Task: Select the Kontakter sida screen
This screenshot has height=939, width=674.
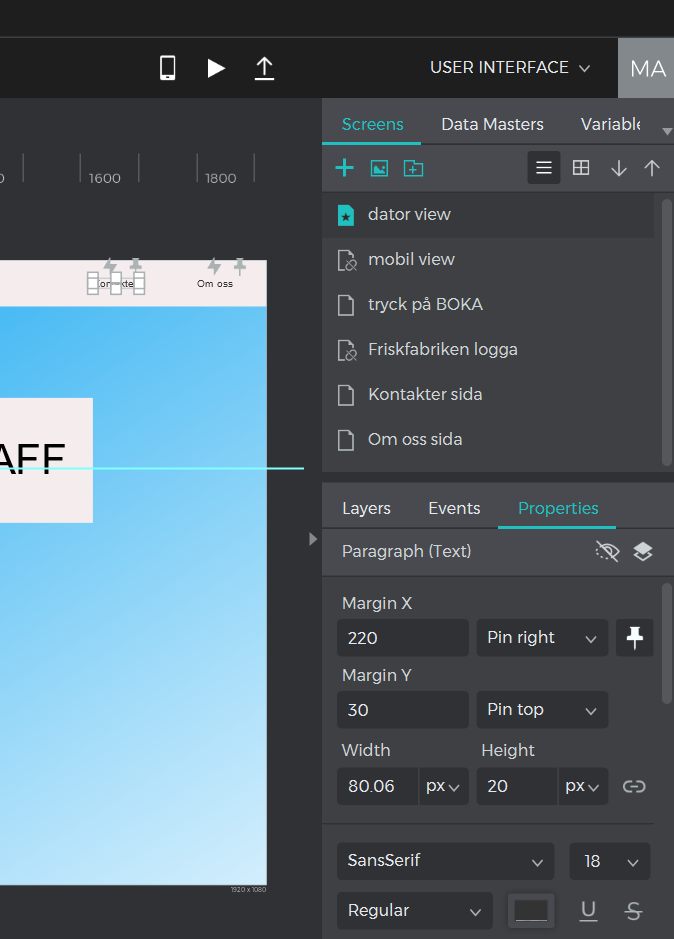Action: [425, 394]
